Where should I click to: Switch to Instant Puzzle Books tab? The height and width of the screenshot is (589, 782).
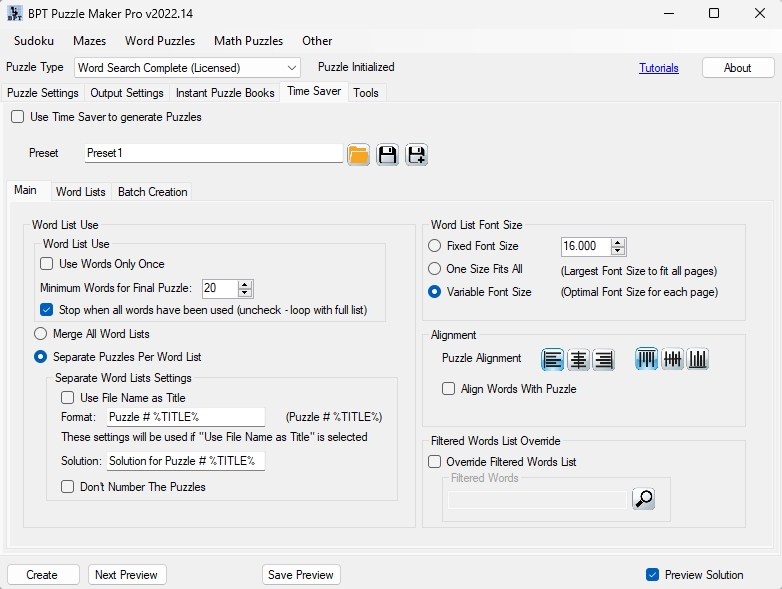point(225,93)
